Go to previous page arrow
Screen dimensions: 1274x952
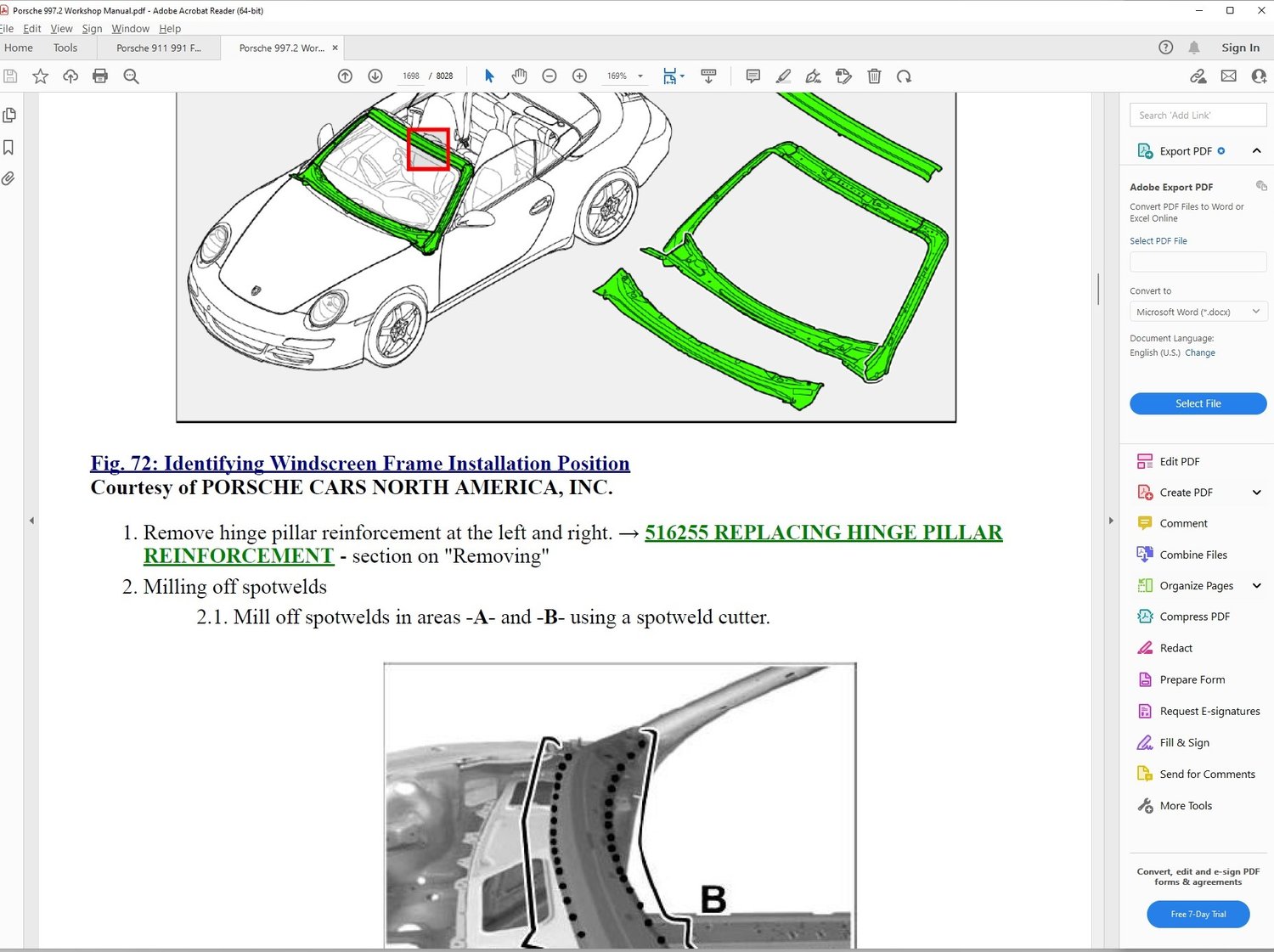tap(345, 76)
